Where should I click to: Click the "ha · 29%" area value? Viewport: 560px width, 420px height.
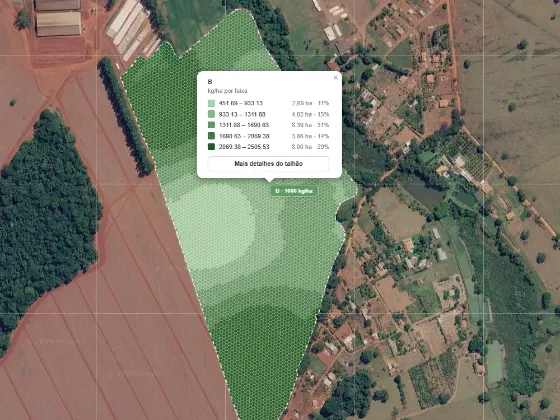310,147
